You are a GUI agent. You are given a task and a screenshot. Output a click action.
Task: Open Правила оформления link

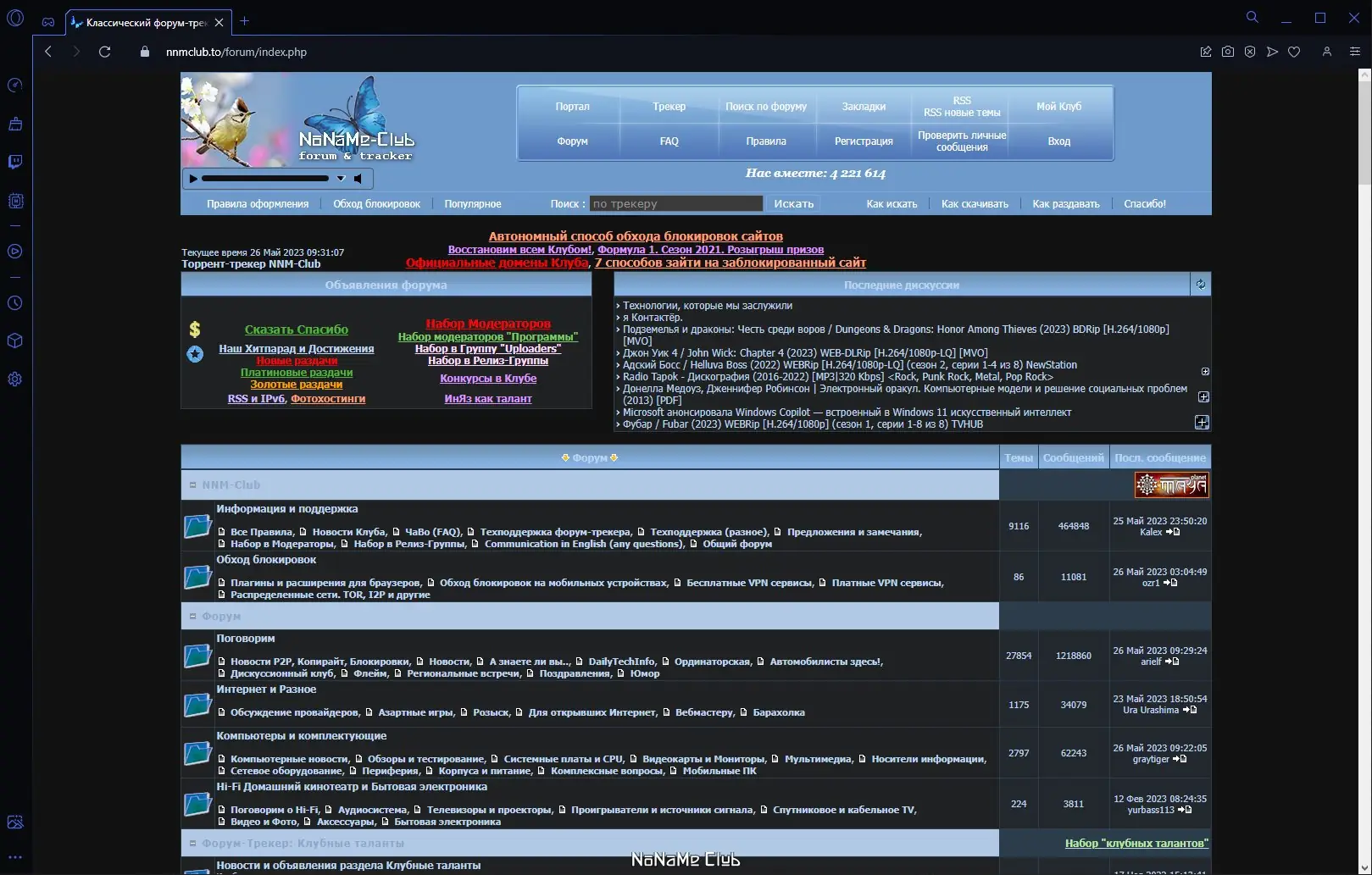(258, 204)
